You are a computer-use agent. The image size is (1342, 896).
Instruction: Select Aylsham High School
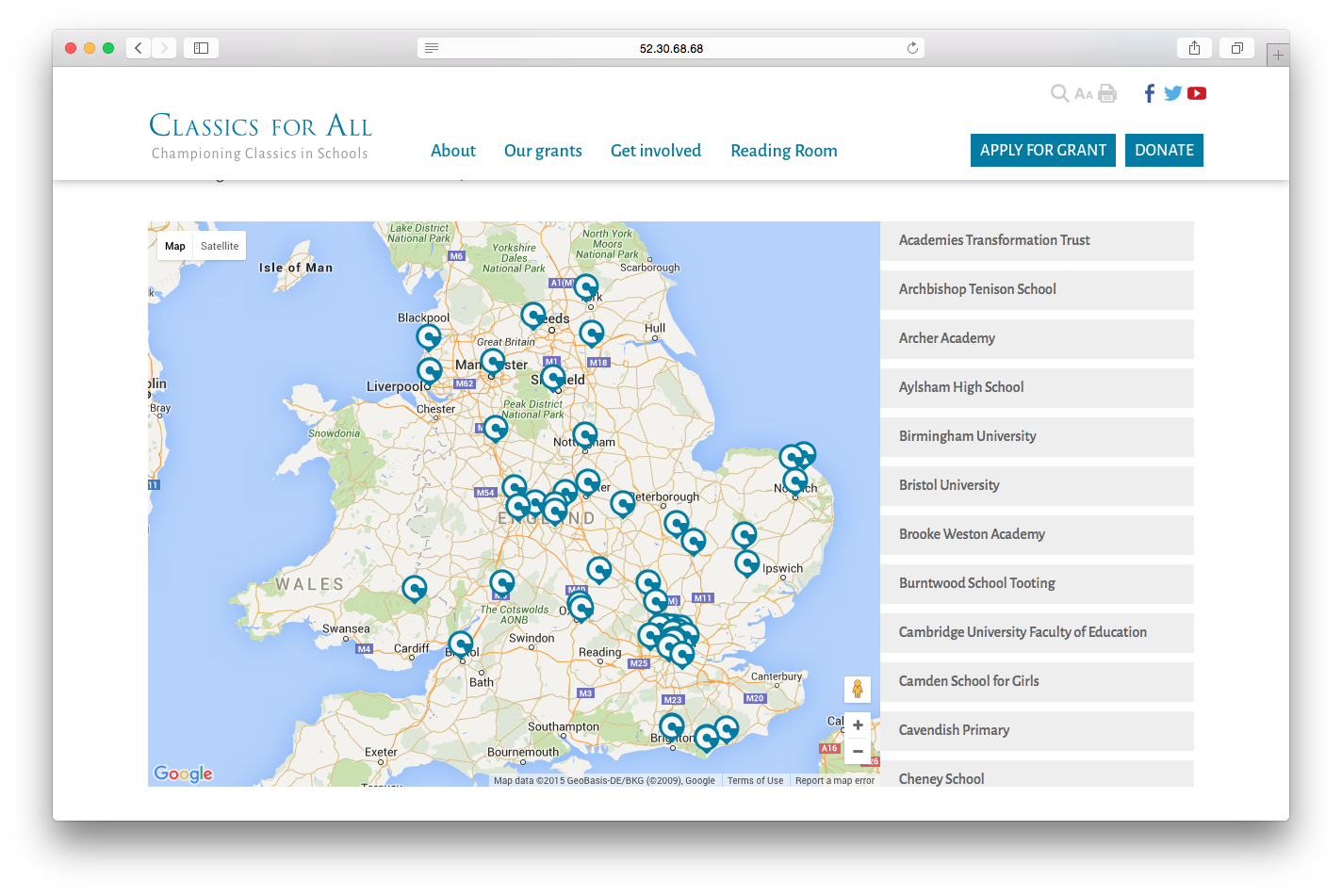tap(1037, 387)
